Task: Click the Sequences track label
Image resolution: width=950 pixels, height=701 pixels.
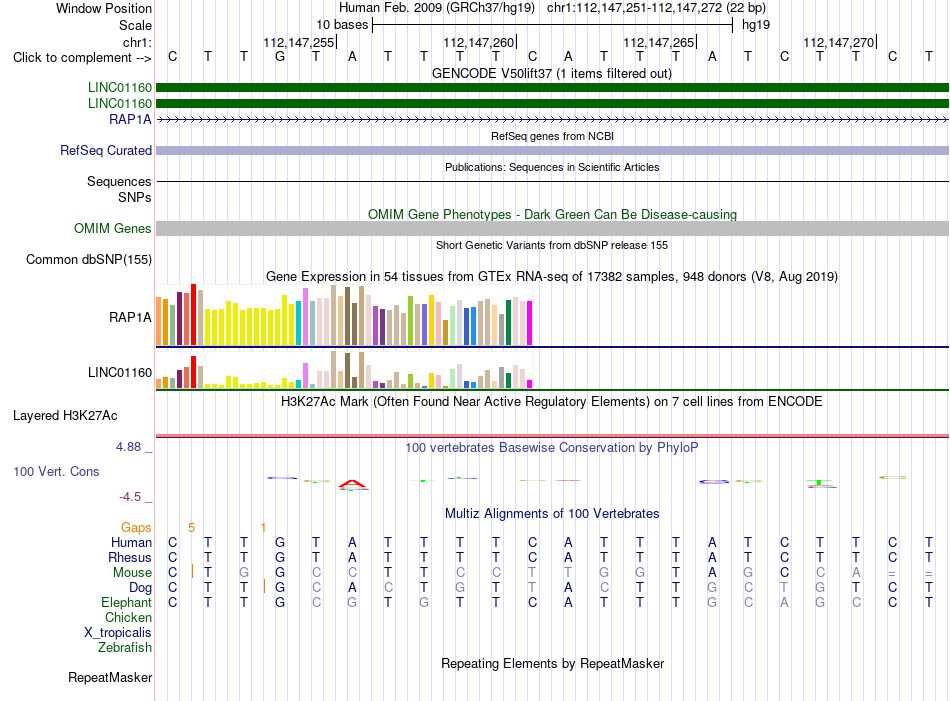Action: [119, 181]
